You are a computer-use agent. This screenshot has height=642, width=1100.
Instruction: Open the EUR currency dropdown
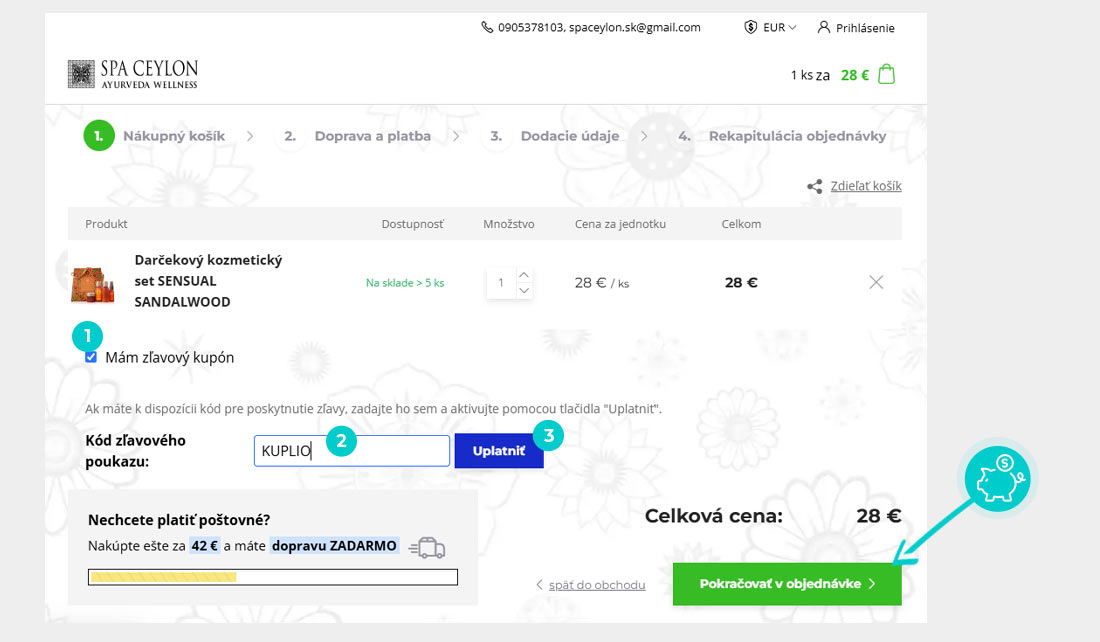(779, 27)
